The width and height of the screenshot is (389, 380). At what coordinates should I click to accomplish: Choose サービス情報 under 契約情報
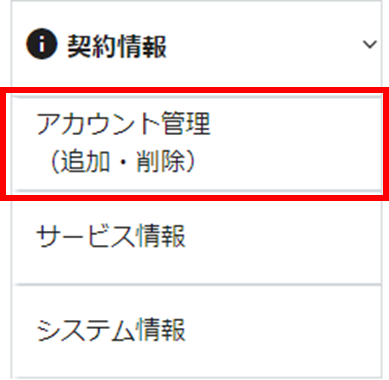coord(197,237)
